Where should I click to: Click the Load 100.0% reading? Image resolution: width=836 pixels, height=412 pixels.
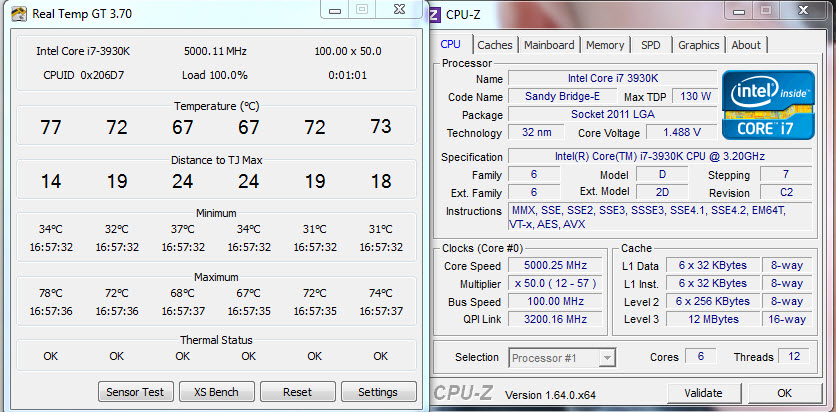pos(215,75)
